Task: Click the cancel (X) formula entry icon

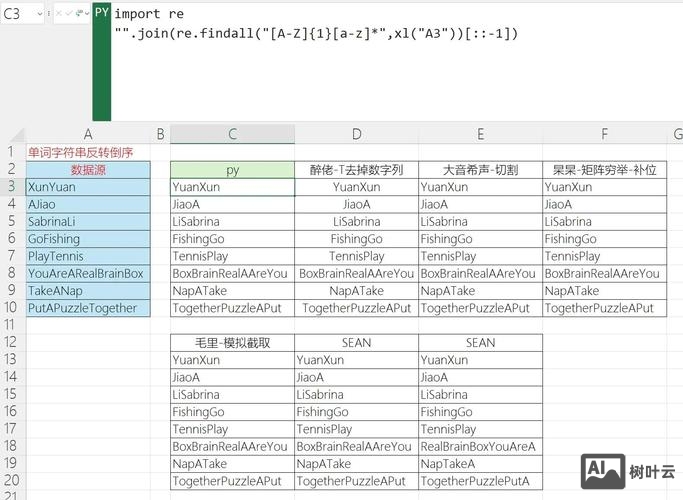Action: [58, 14]
